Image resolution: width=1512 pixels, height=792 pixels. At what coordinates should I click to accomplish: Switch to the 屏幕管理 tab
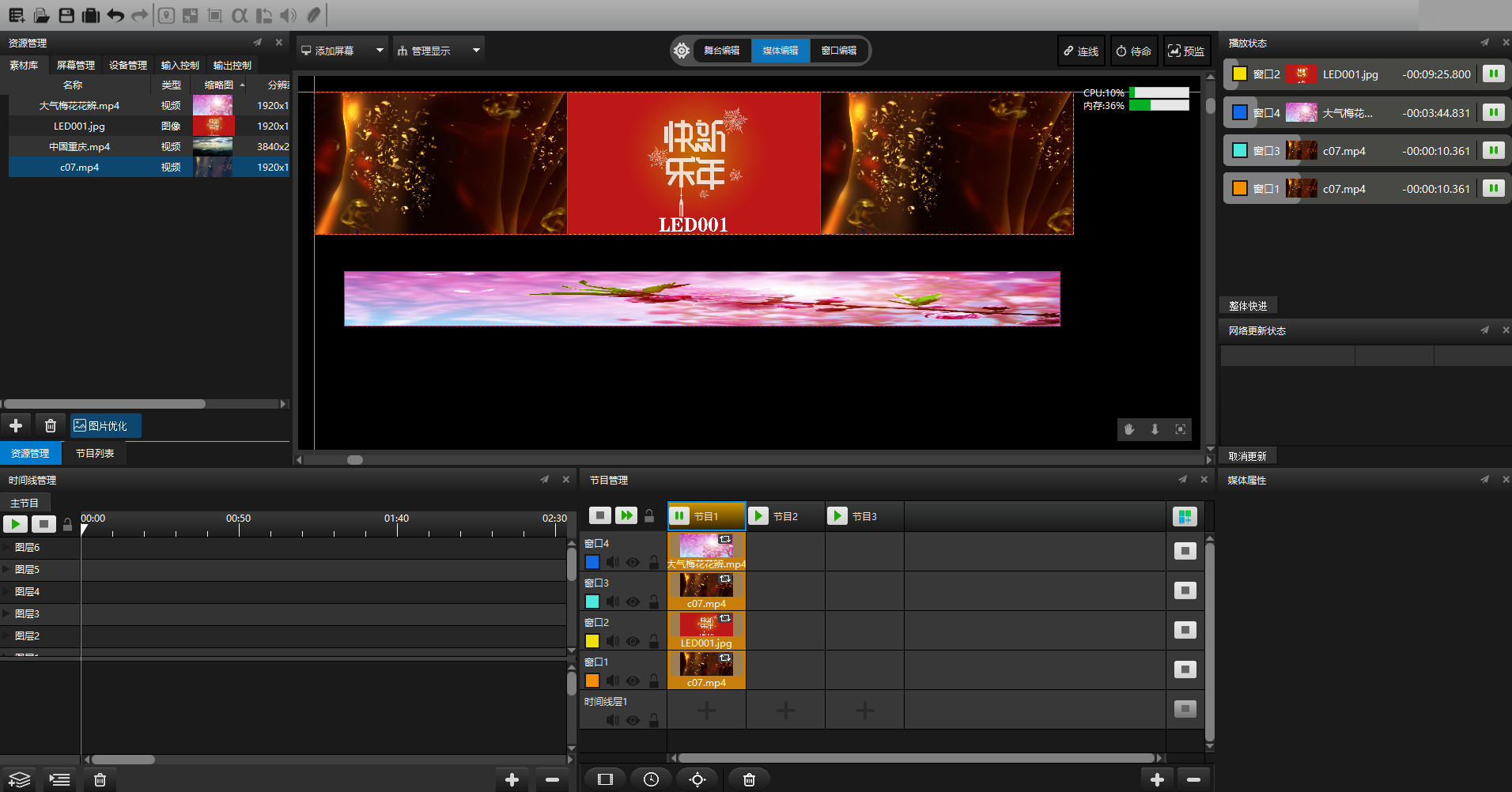tap(75, 66)
